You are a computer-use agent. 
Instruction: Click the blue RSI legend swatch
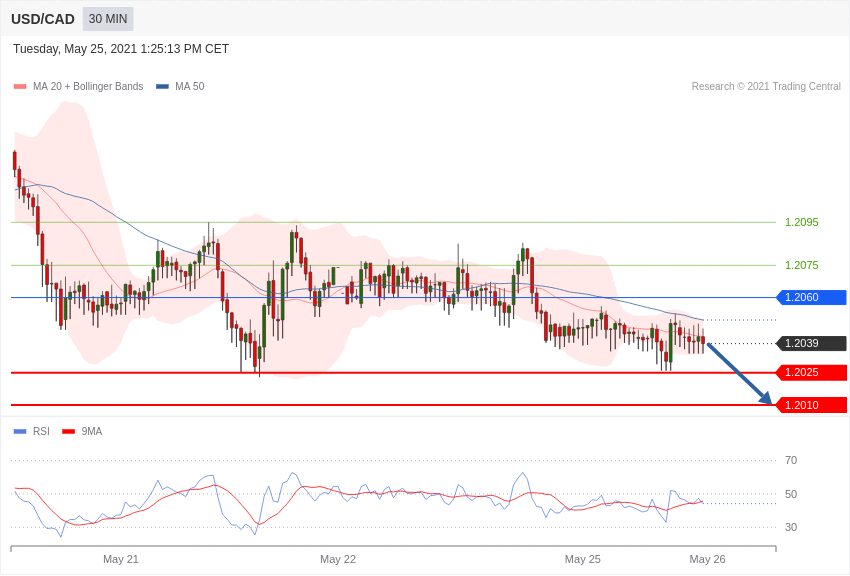click(20, 432)
